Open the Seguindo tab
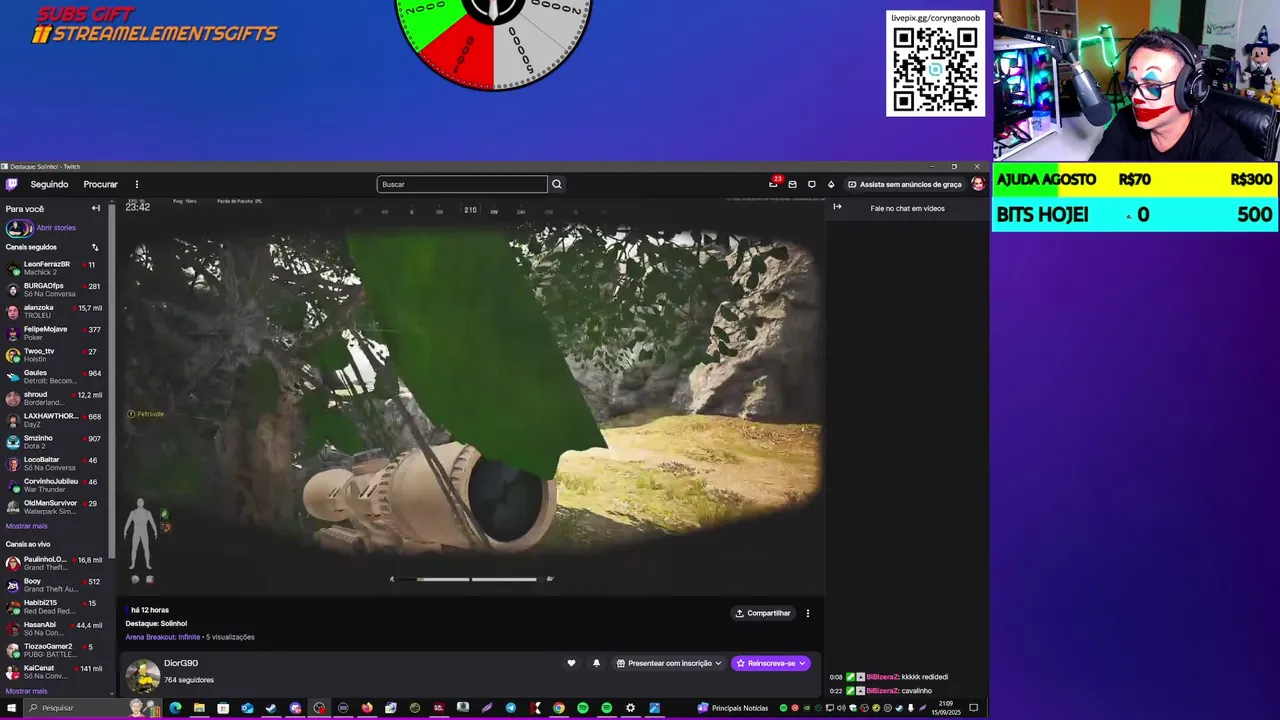This screenshot has width=1280, height=720. [x=49, y=184]
